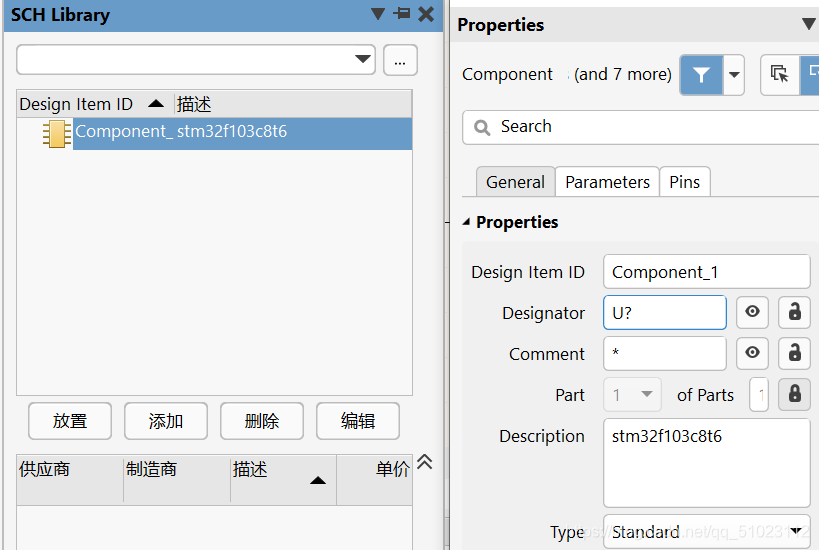Viewport: 819px width, 550px height.
Task: Collapse supplier section with double chevron
Action: coord(425,461)
